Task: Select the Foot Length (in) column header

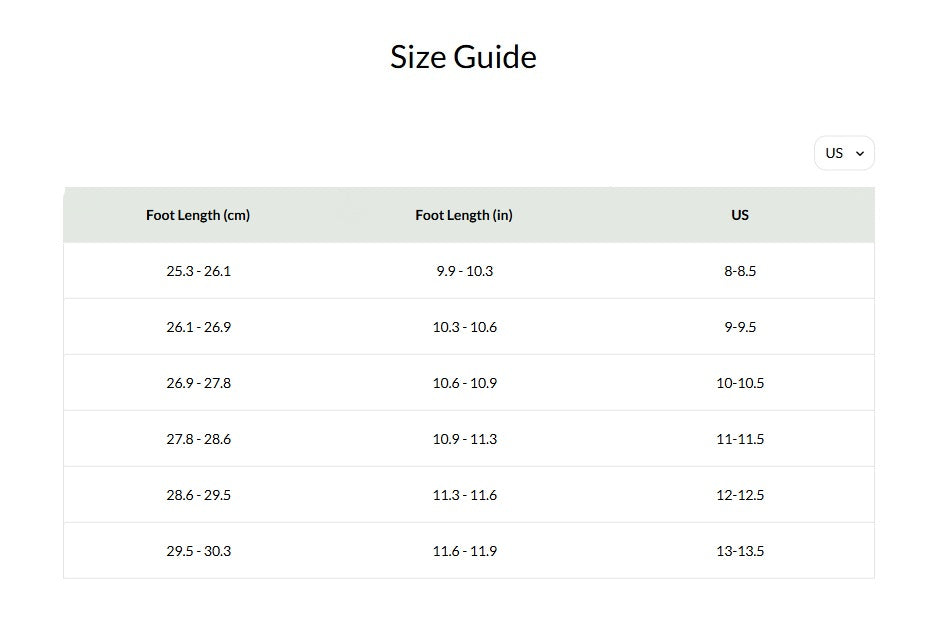Action: [x=464, y=214]
